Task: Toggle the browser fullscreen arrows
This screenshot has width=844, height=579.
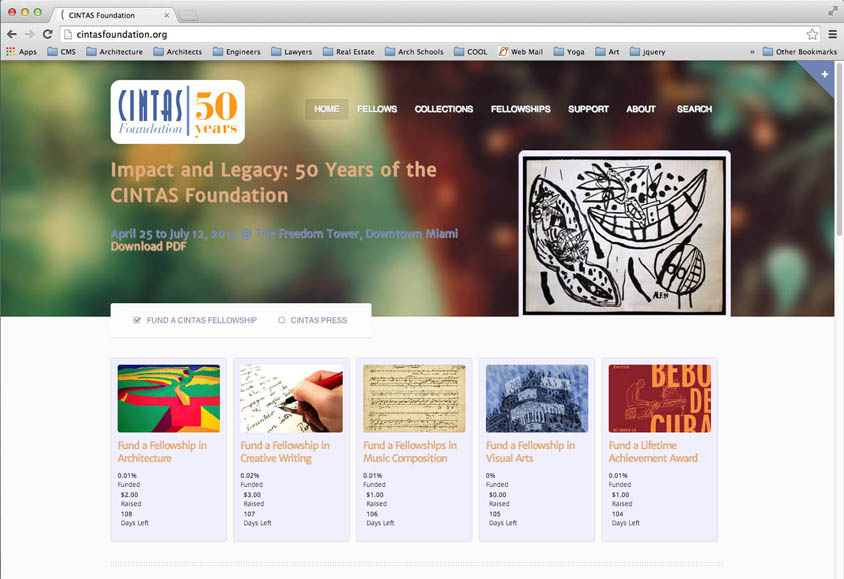Action: 832,12
